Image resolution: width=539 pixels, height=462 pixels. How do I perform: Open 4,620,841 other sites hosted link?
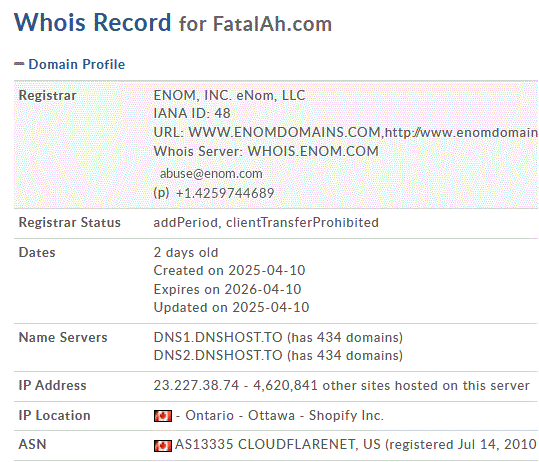pyautogui.click(x=391, y=386)
